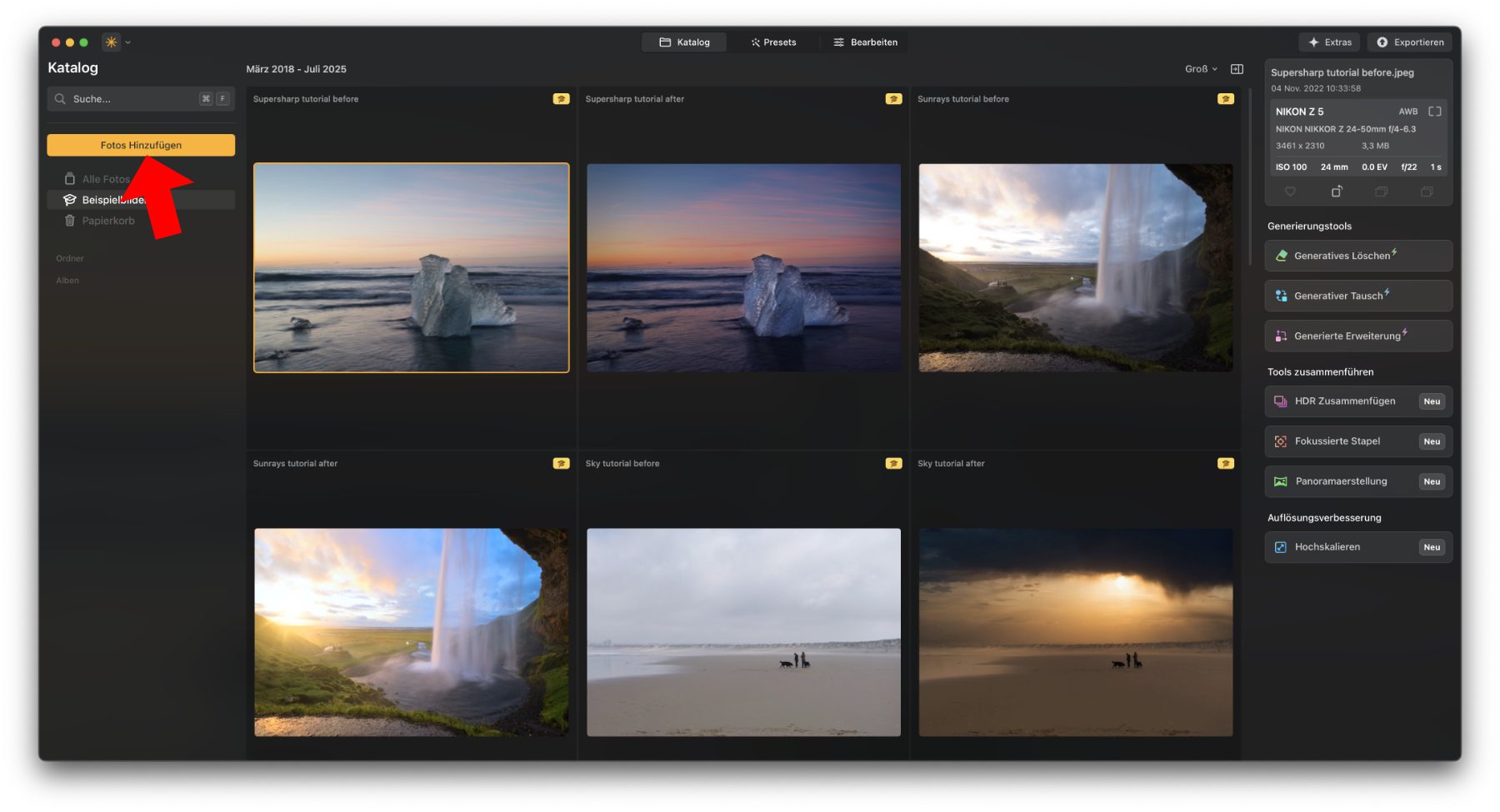Toggle the side panel layout icon
This screenshot has width=1500, height=812.
click(x=1237, y=69)
